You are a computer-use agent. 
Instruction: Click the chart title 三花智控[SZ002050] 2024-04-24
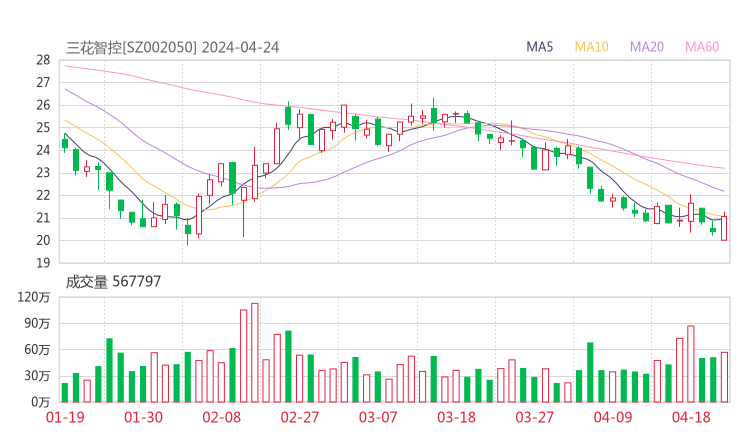pyautogui.click(x=173, y=48)
